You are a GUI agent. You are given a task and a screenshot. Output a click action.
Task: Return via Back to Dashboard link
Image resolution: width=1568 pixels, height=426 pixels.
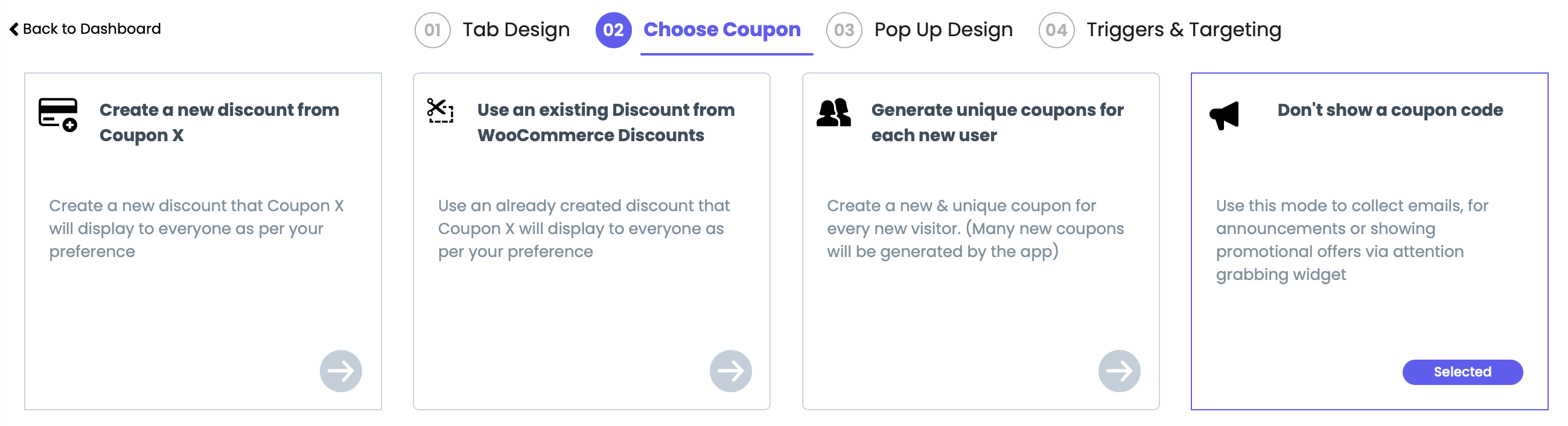tap(91, 29)
